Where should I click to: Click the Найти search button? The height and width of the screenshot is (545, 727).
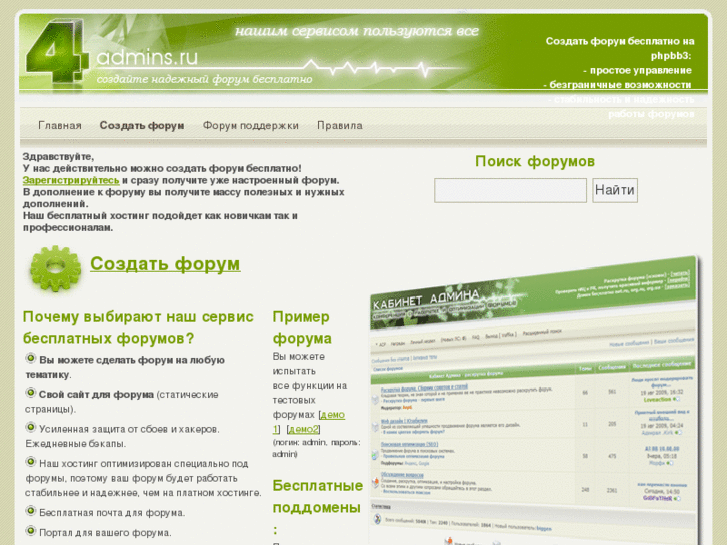tap(615, 190)
